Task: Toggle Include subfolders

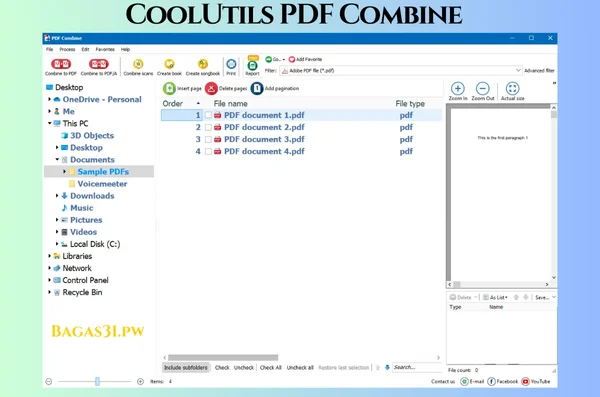Action: (186, 368)
